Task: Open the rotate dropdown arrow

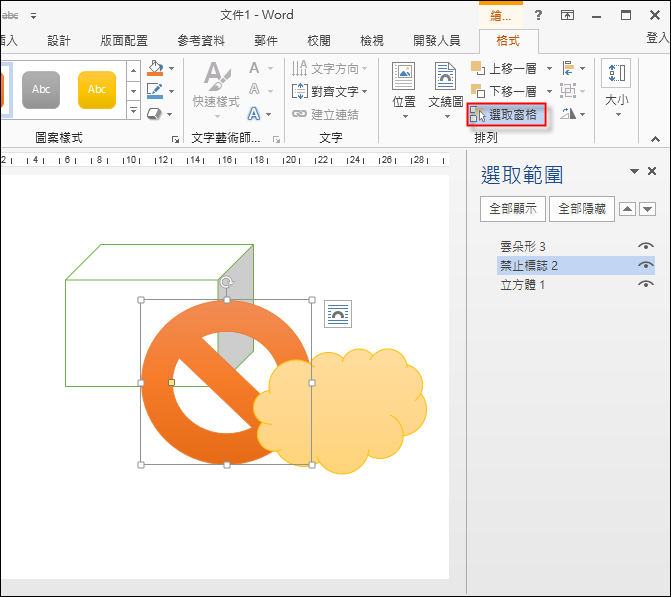Action: tap(582, 114)
